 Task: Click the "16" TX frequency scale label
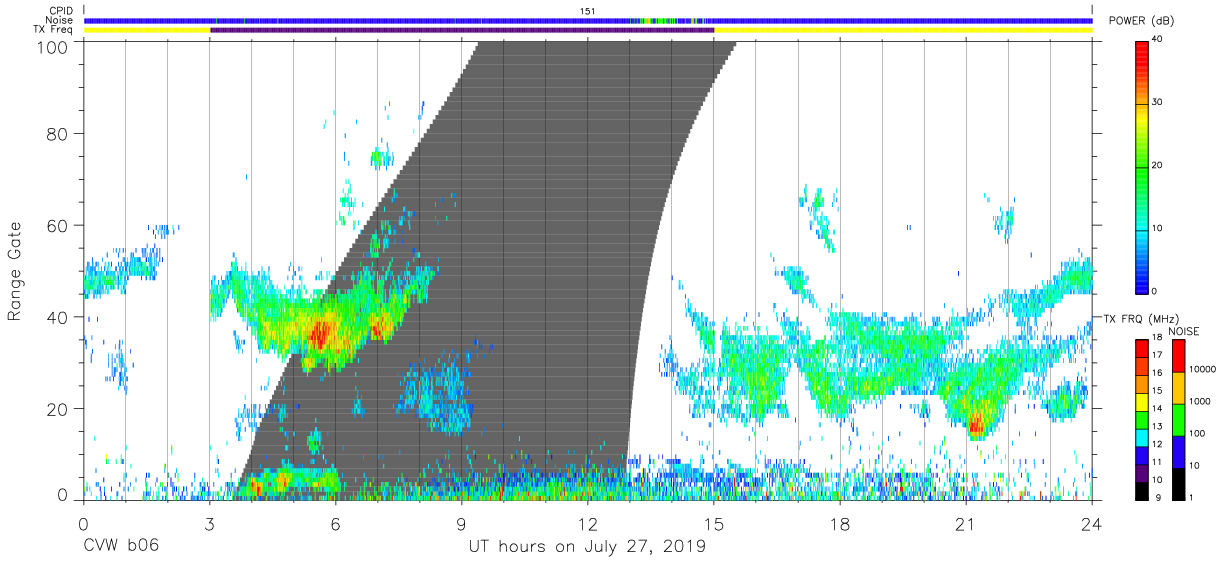click(x=1157, y=372)
